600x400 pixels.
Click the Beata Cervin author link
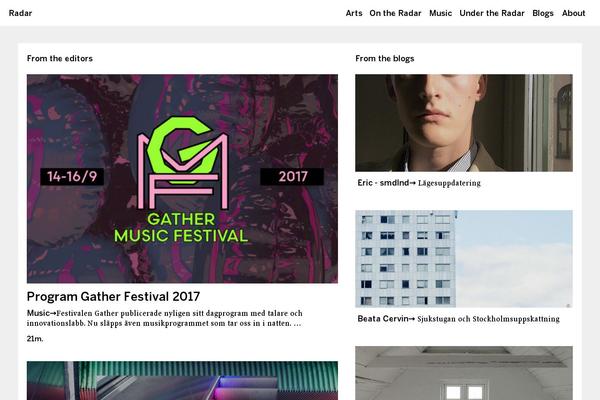(383, 319)
